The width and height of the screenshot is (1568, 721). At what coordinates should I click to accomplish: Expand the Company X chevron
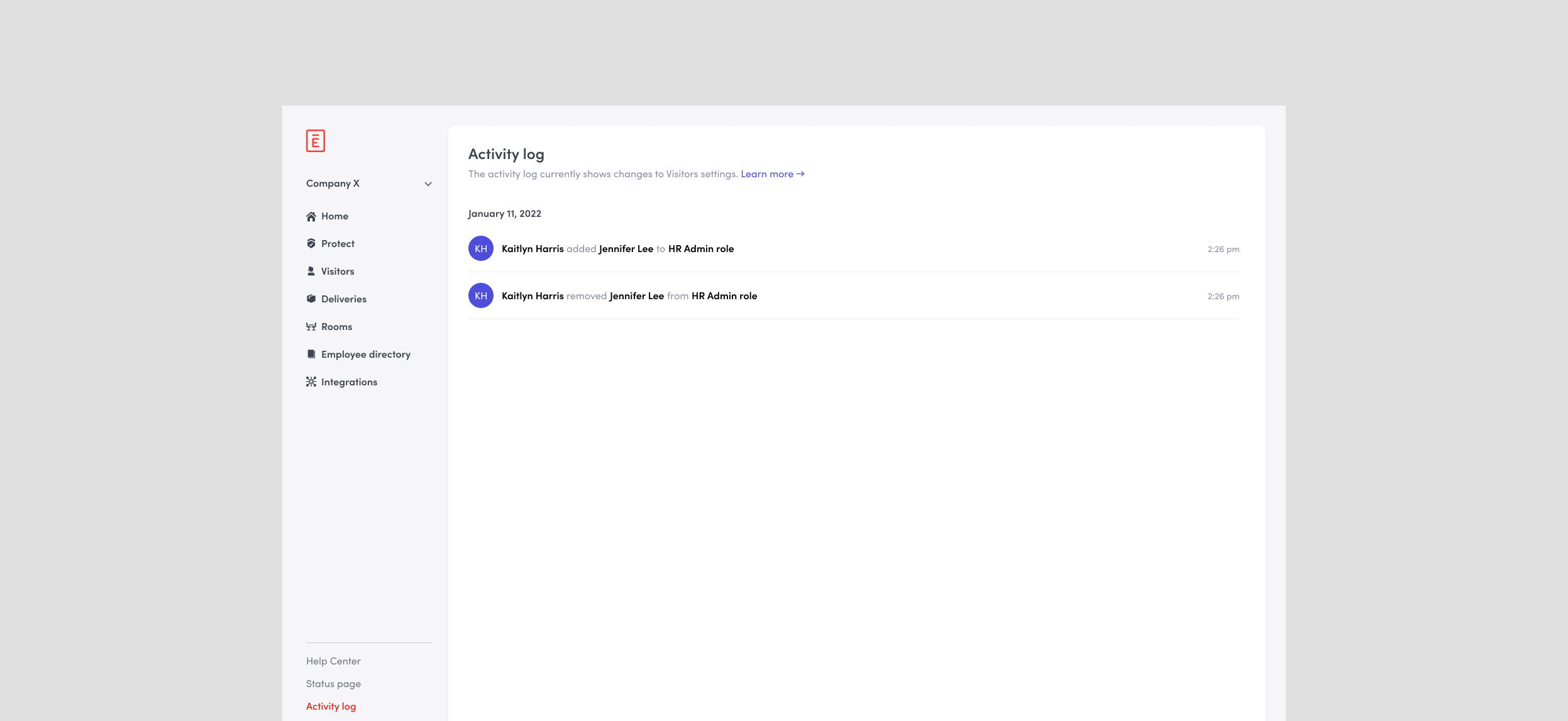point(428,184)
